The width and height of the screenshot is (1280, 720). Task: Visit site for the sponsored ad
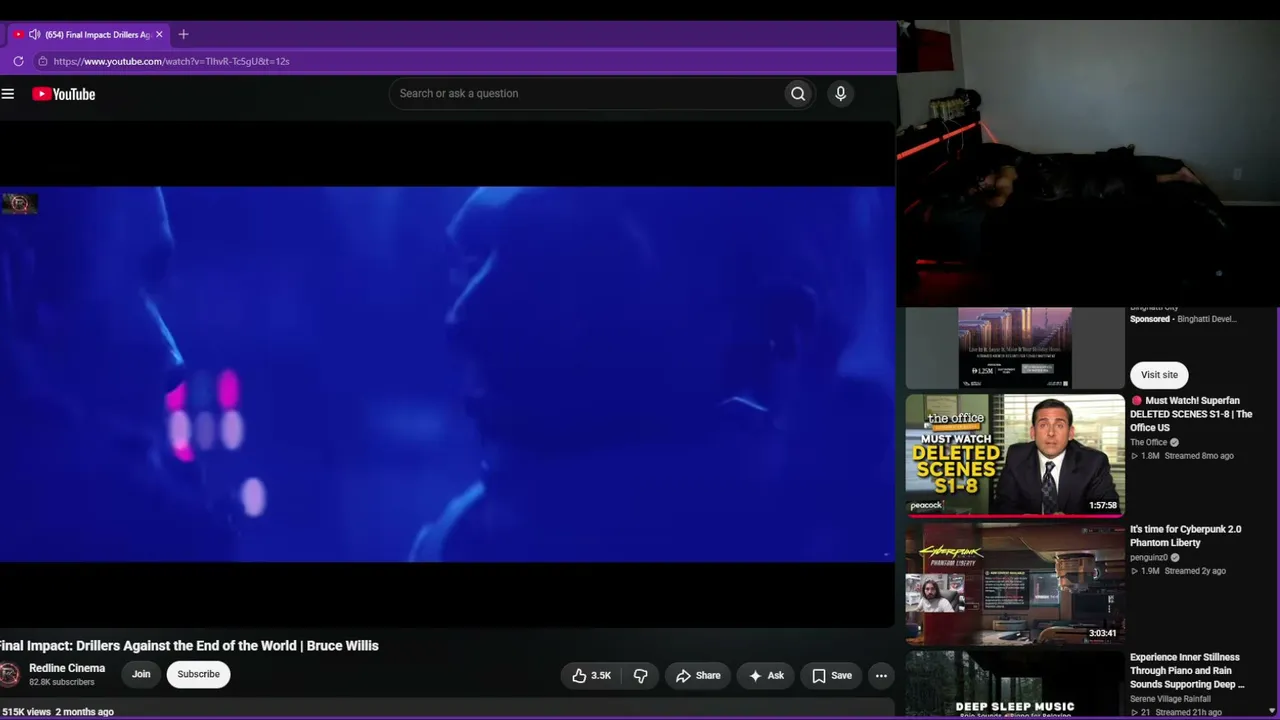click(1159, 375)
